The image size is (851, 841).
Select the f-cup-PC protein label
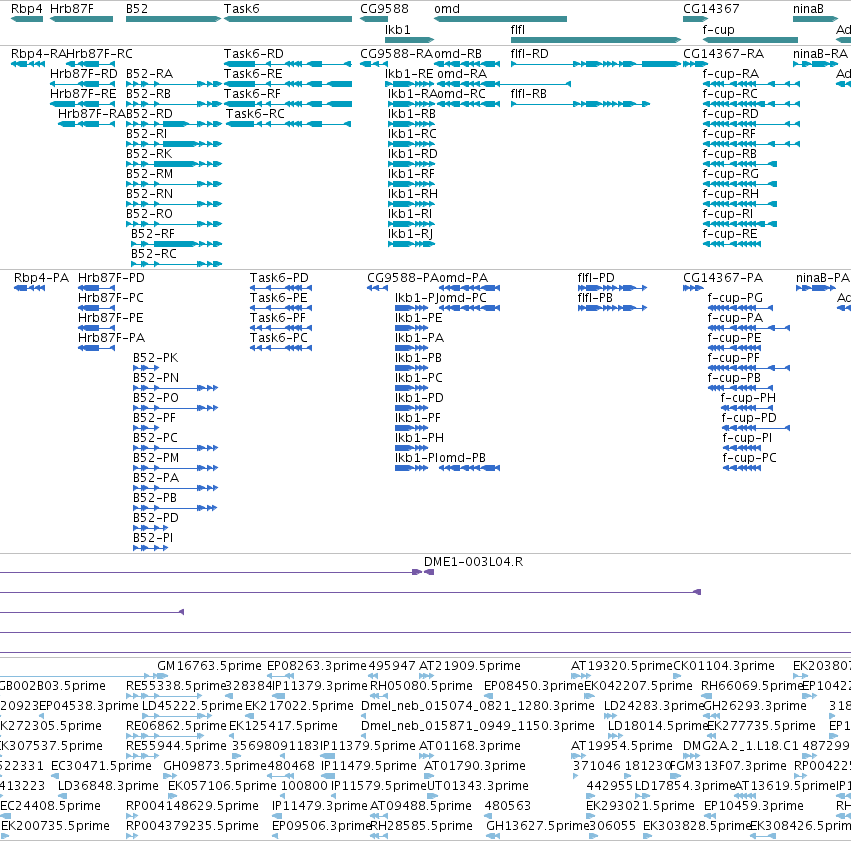click(x=750, y=458)
